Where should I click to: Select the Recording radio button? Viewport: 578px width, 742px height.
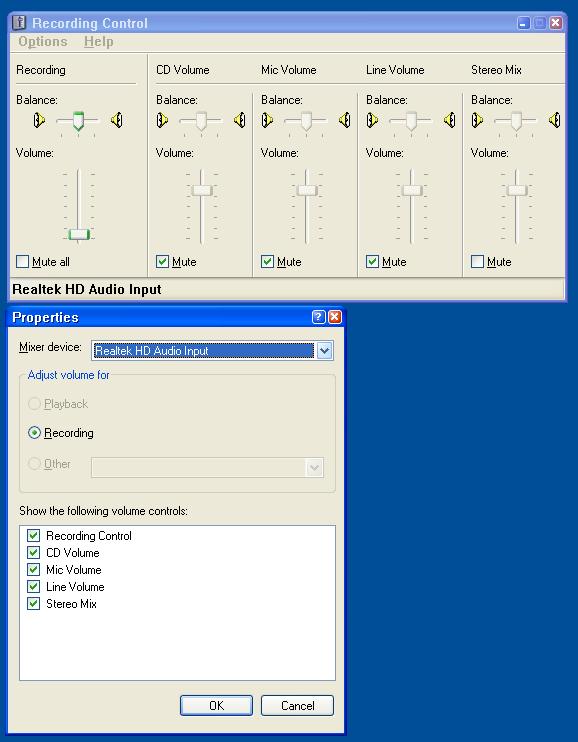(34, 433)
